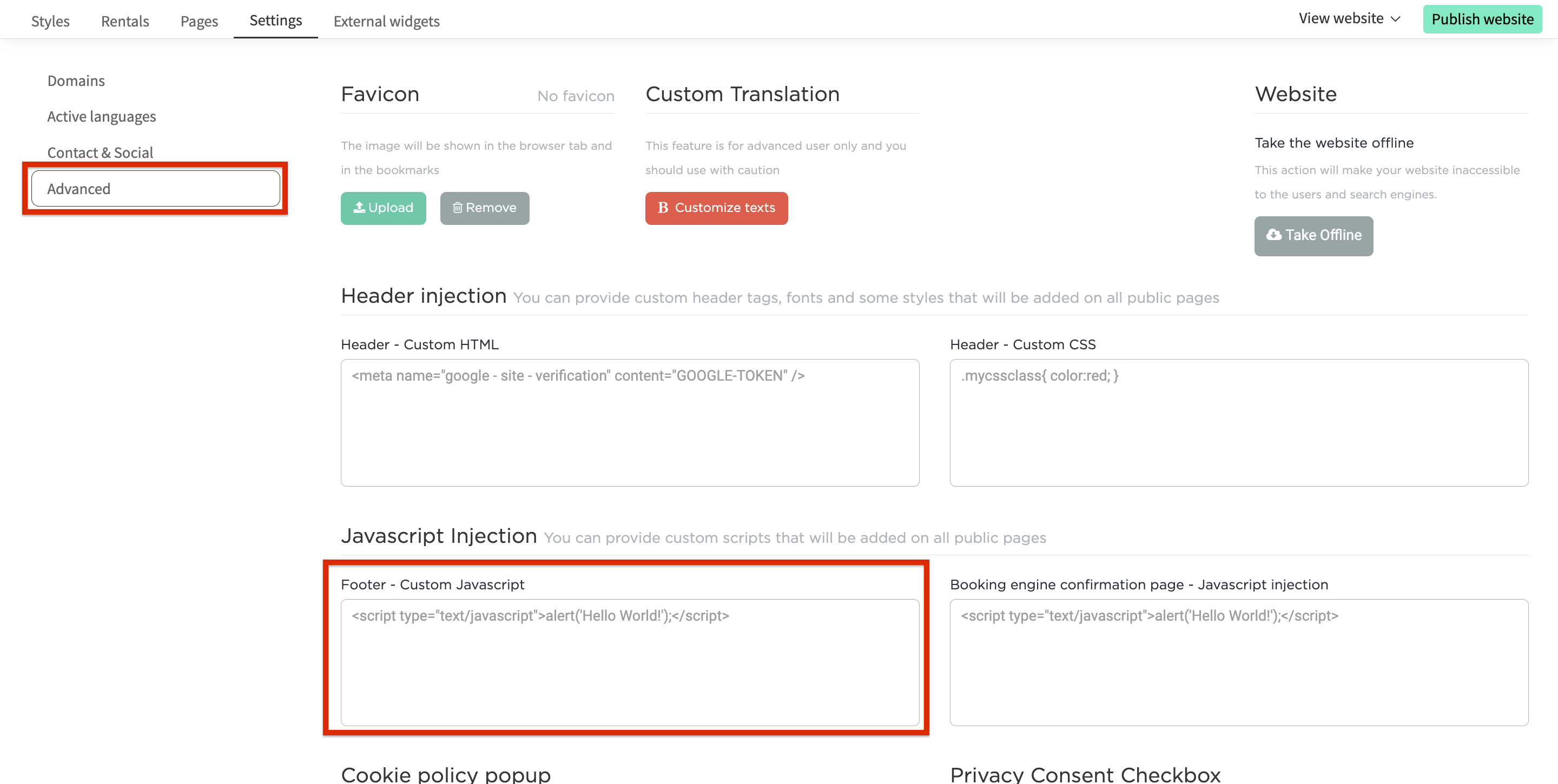The height and width of the screenshot is (784, 1558).
Task: Focus the Header - Custom CSS textarea
Action: pos(1239,422)
